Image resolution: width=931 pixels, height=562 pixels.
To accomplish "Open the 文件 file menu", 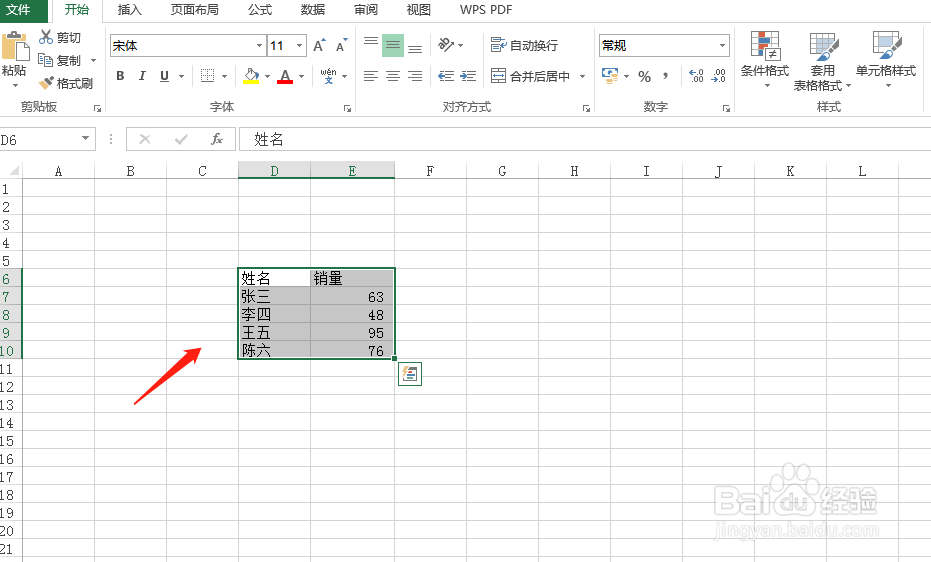I will pyautogui.click(x=18, y=9).
